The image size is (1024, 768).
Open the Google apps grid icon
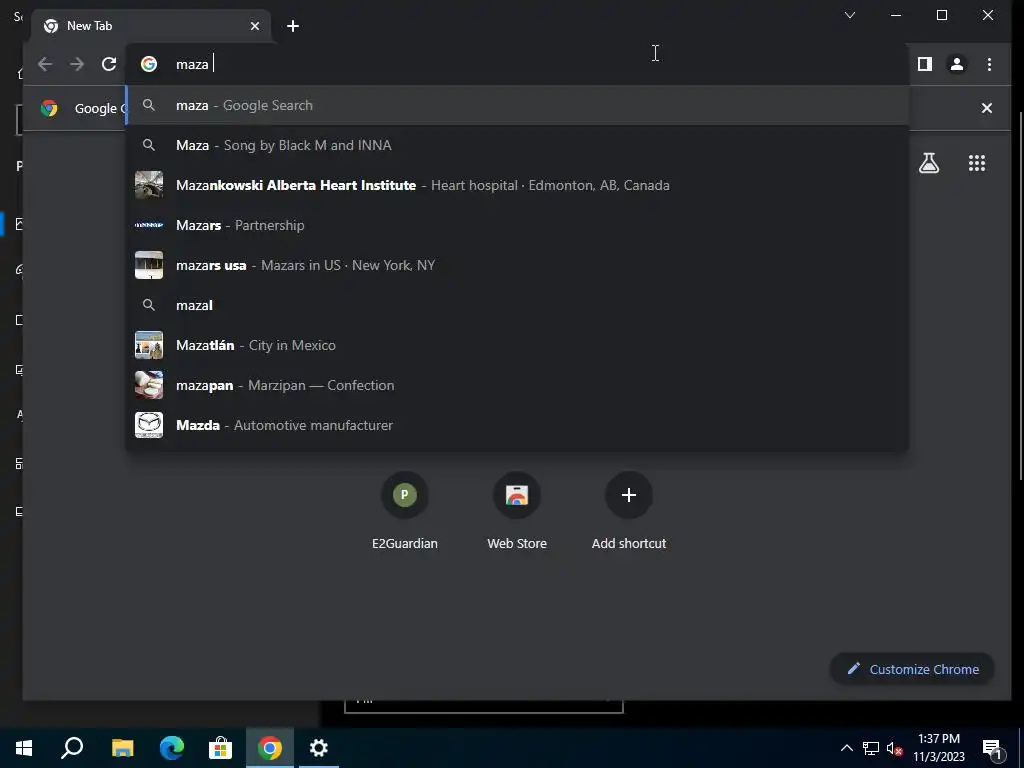(977, 163)
